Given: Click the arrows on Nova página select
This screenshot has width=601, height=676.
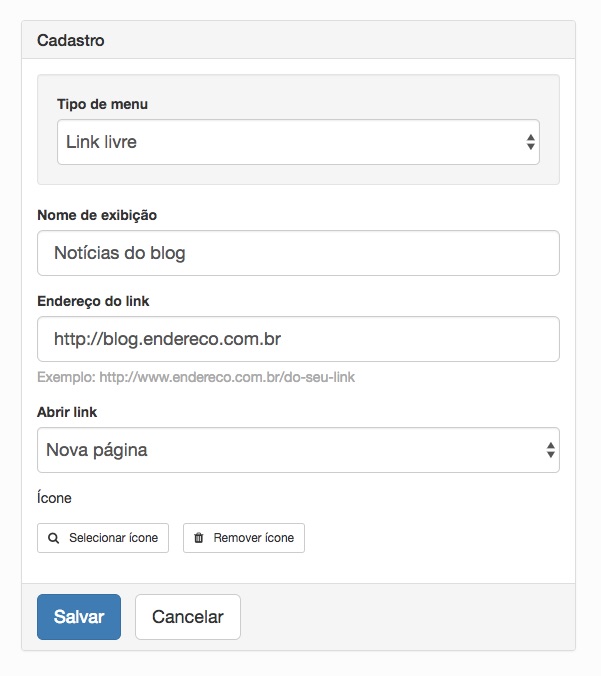Looking at the screenshot, I should [x=551, y=450].
